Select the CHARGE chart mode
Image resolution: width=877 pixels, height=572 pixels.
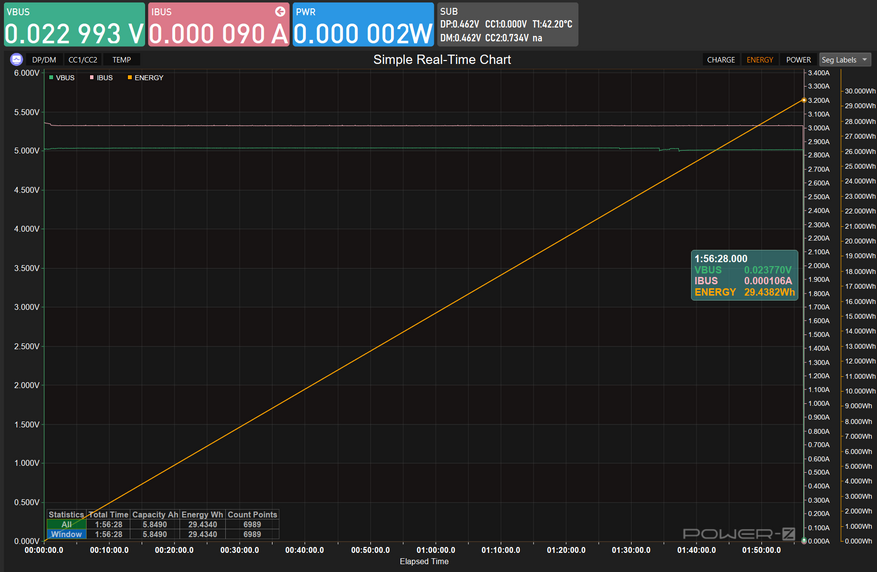(721, 60)
